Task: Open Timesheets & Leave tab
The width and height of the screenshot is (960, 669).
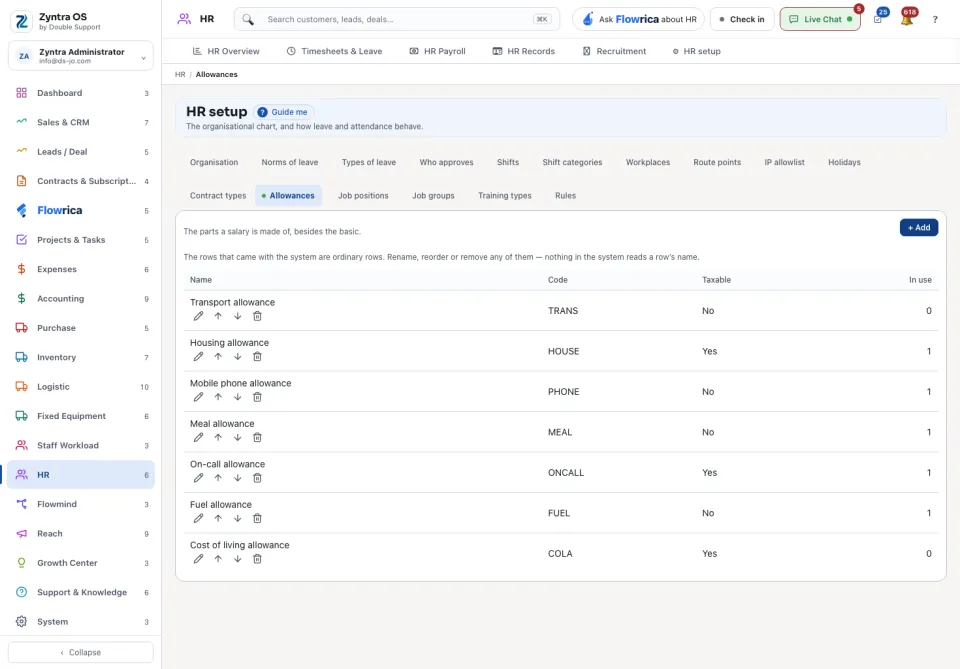Action: coord(334,51)
